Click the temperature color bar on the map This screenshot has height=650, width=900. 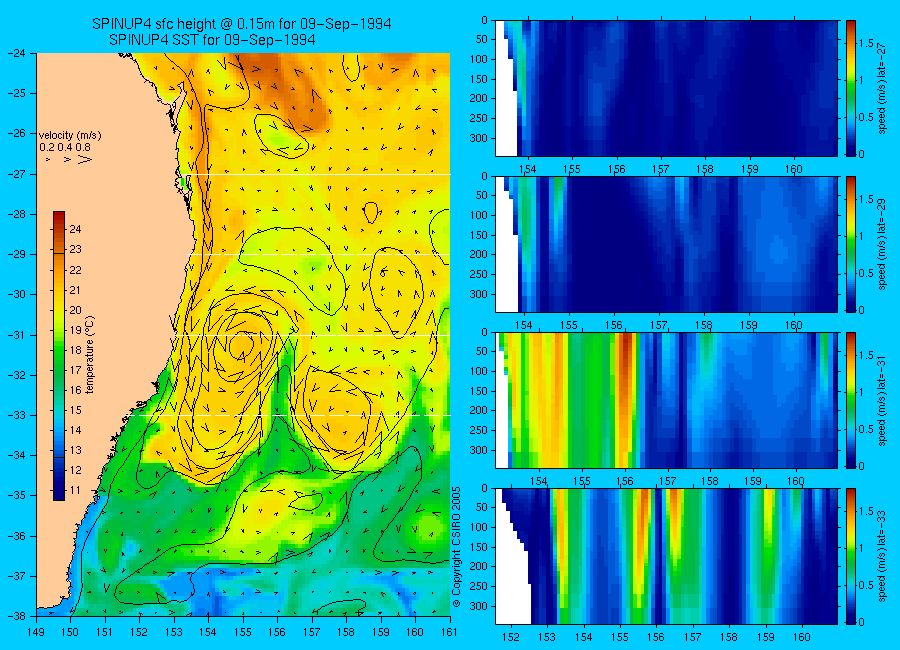click(59, 356)
